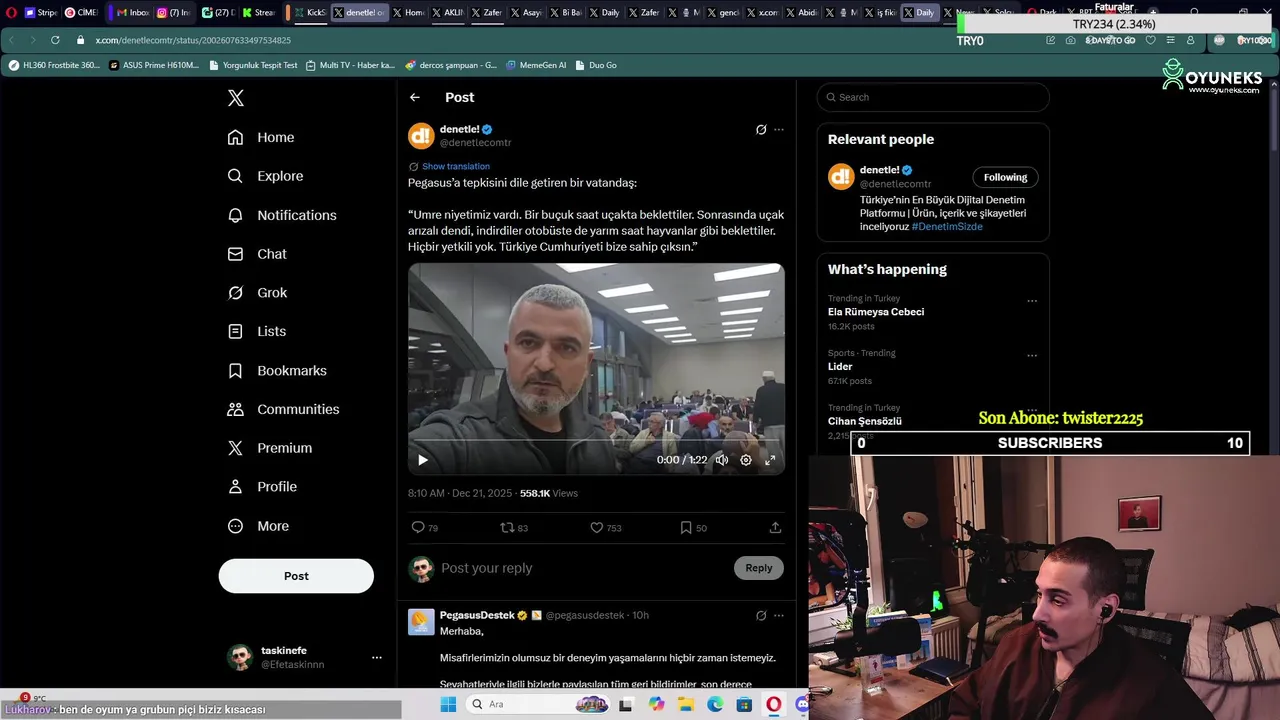Open the Home timeline
The width and height of the screenshot is (1280, 720).
[x=261, y=137]
